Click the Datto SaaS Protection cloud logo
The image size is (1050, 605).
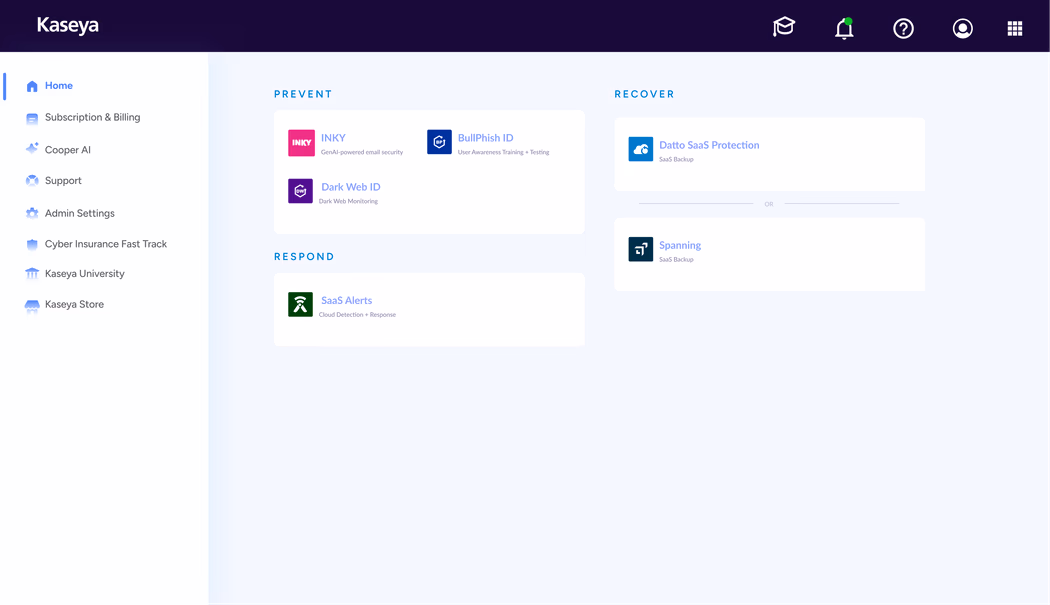point(641,149)
